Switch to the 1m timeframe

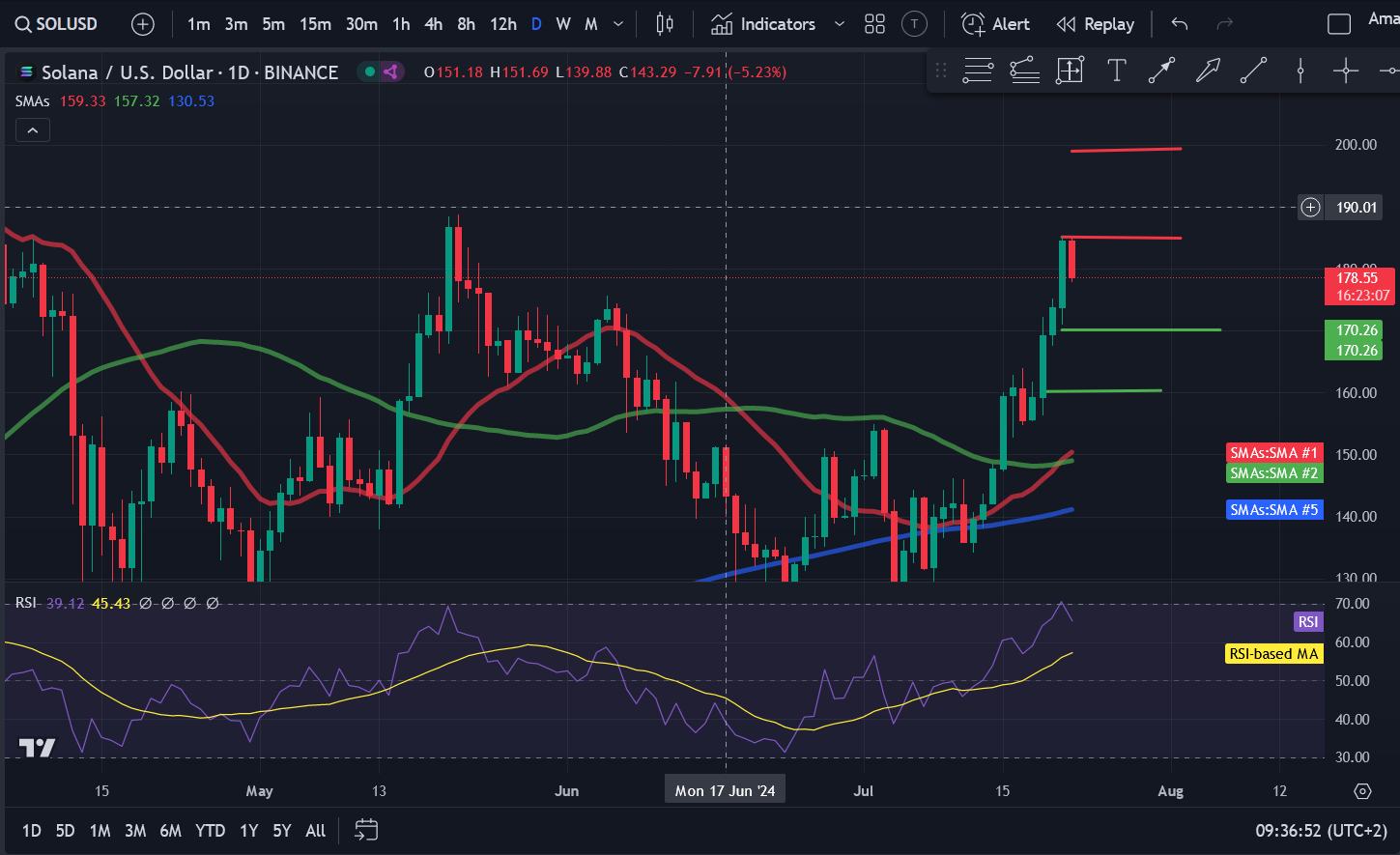(x=199, y=24)
